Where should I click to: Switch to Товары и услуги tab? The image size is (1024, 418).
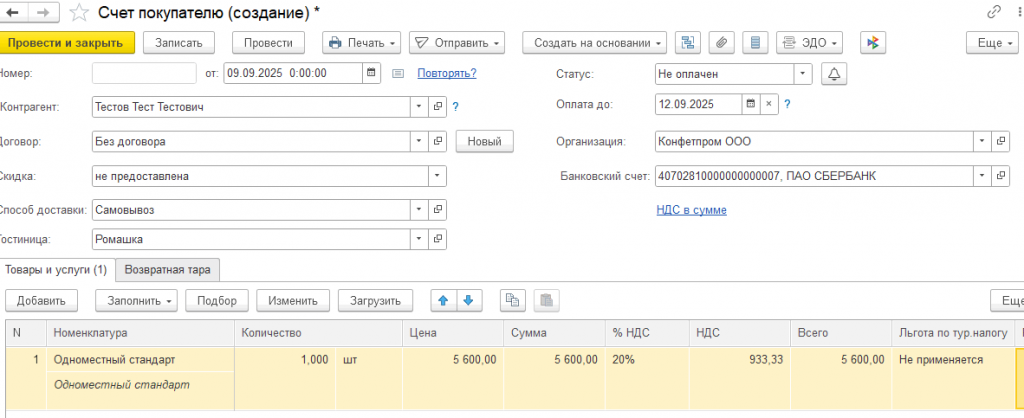(x=58, y=269)
